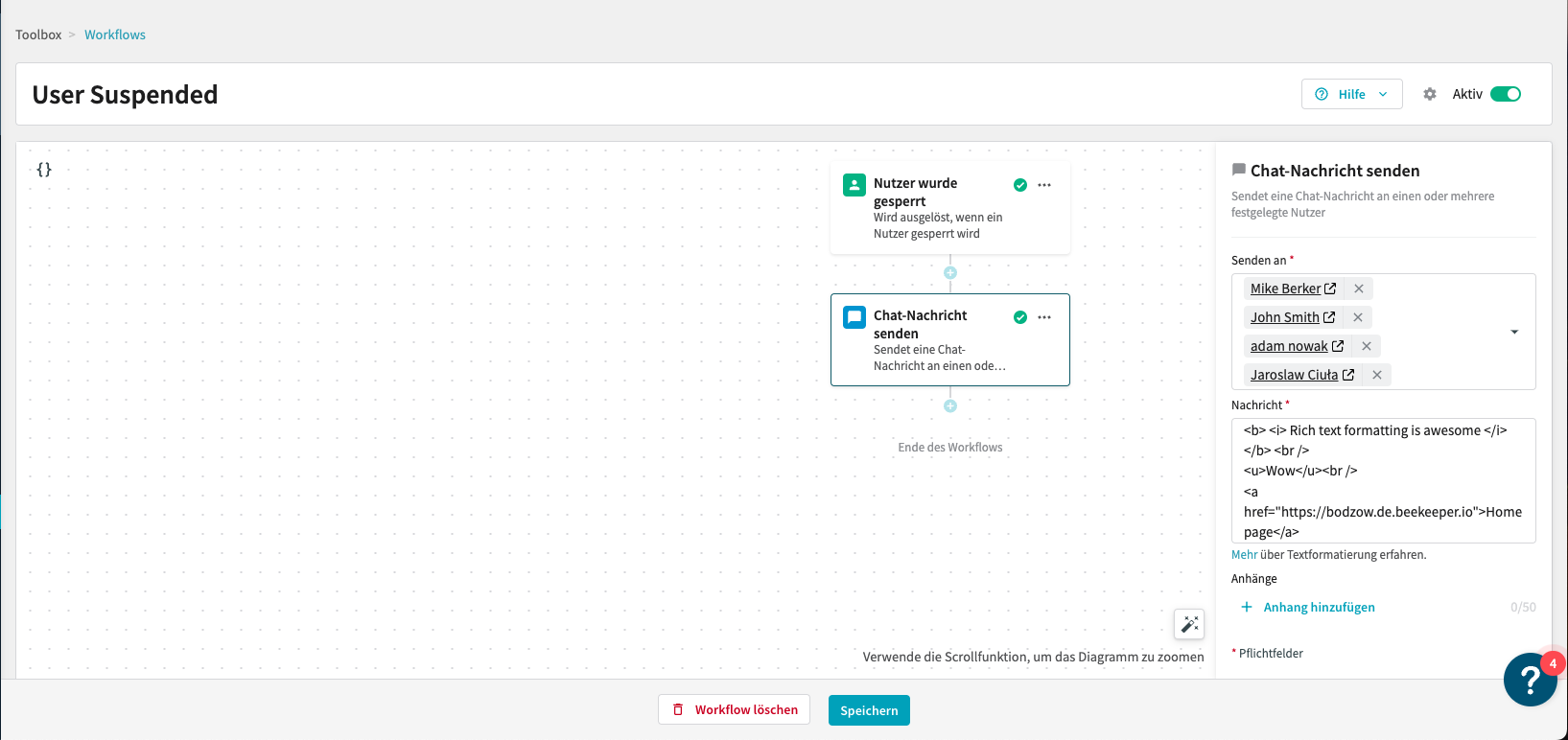Open Mike Berker's profile link
Viewport: 1568px width, 740px height.
(x=1293, y=289)
